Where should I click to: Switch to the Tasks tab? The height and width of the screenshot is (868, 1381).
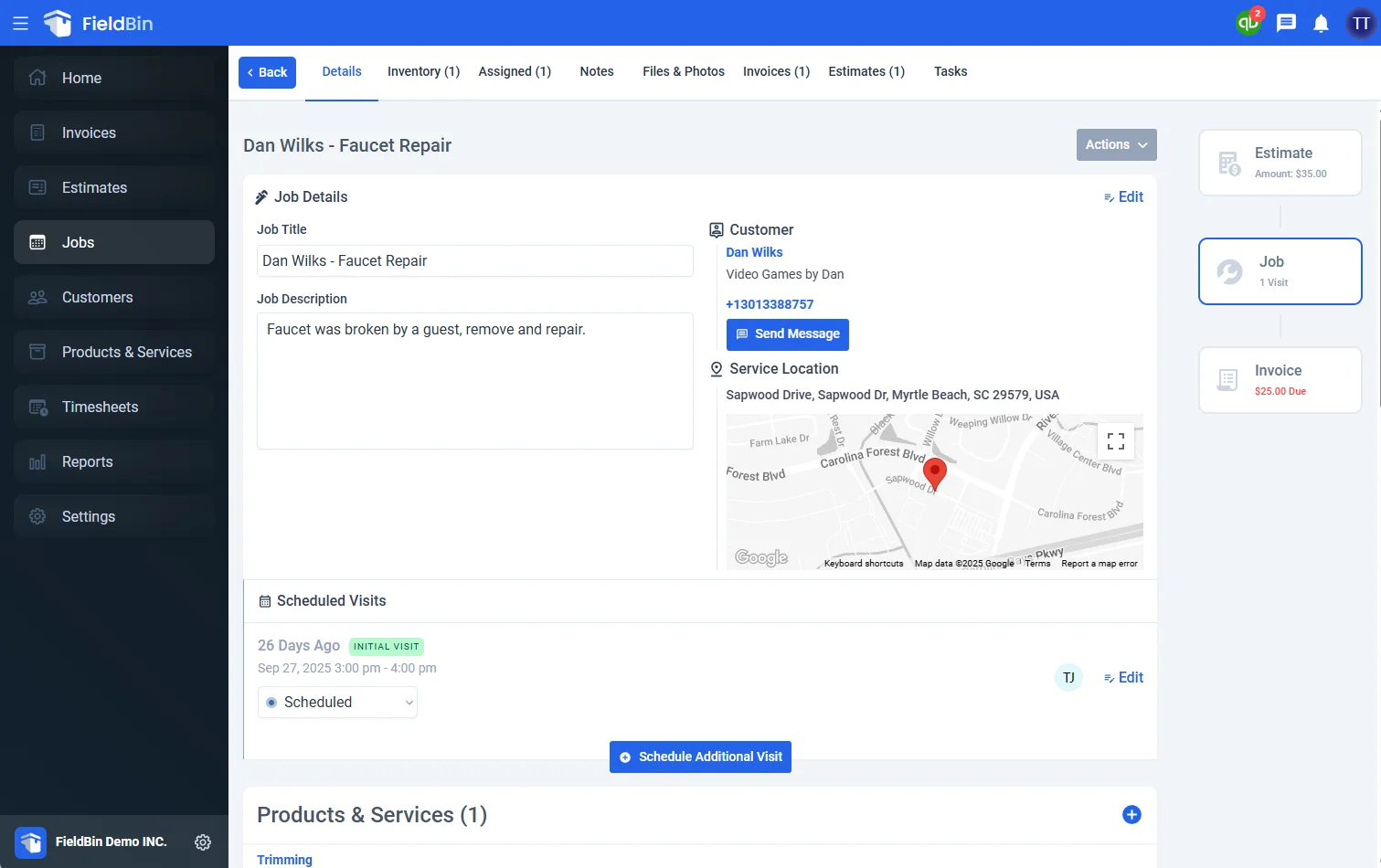pos(951,71)
